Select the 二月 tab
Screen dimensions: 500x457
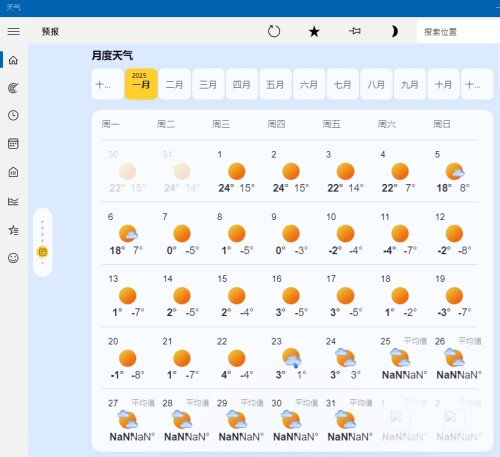pyautogui.click(x=175, y=84)
